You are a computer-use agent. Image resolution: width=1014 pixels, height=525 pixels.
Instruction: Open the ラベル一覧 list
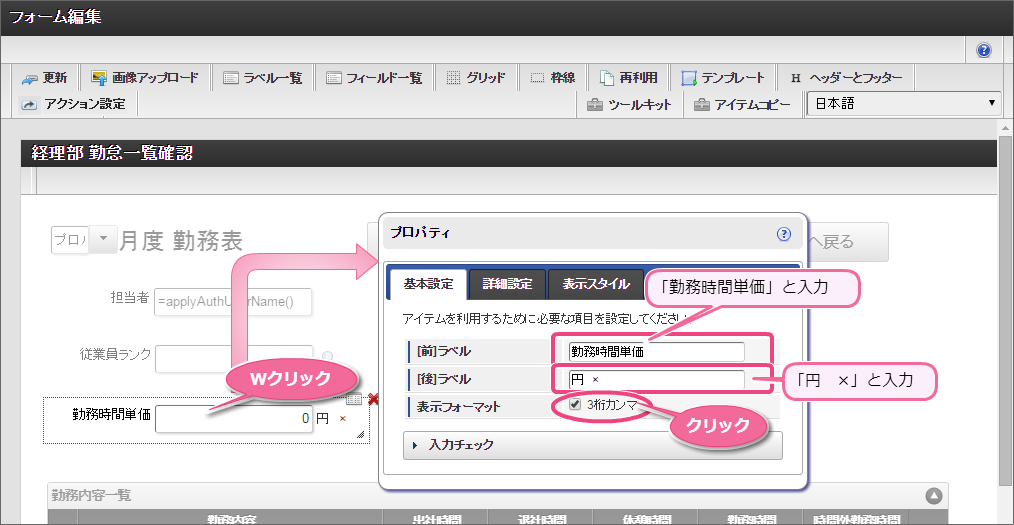[263, 78]
